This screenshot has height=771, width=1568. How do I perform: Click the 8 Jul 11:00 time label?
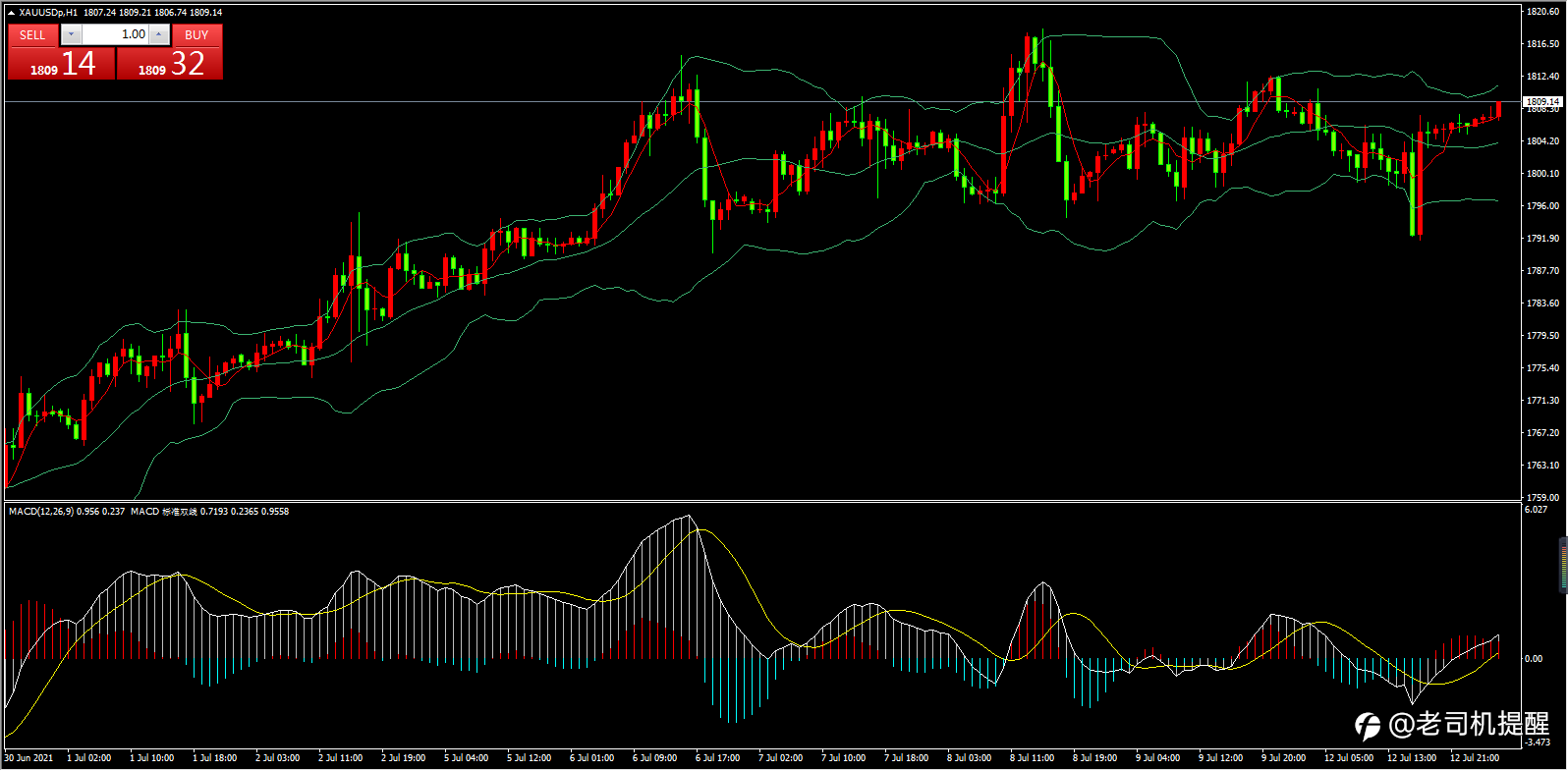point(1032,758)
